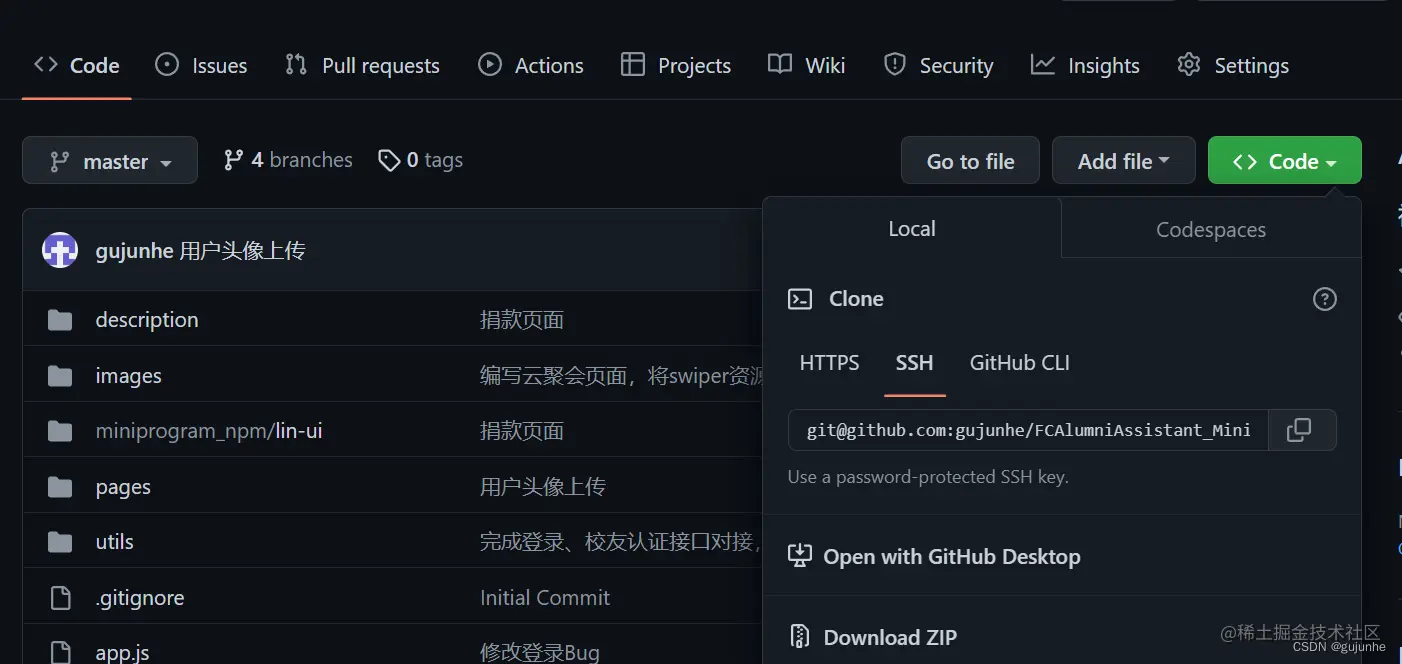
Task: Click the utils folder icon
Action: [x=60, y=542]
